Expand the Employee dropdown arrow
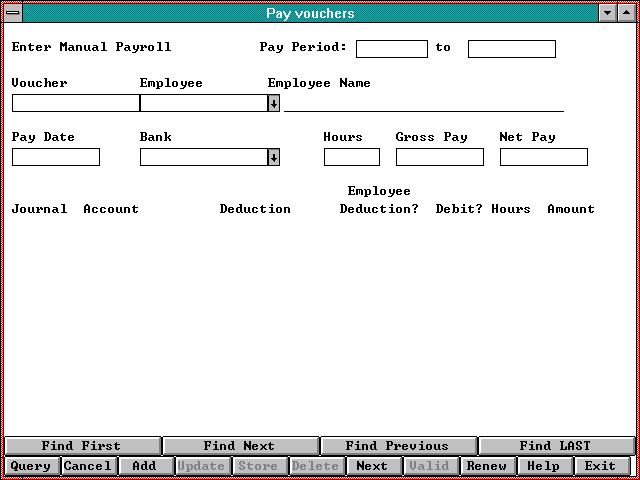This screenshot has height=480, width=640. (x=274, y=103)
